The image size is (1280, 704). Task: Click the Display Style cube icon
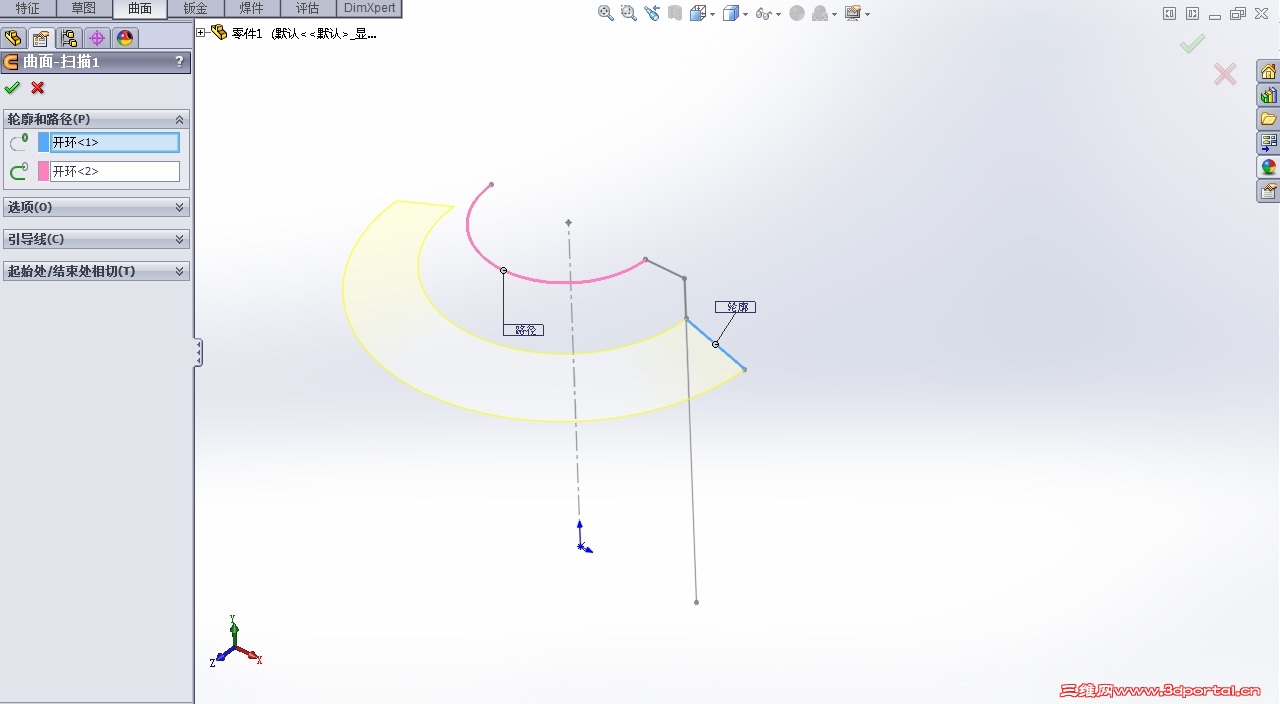731,13
